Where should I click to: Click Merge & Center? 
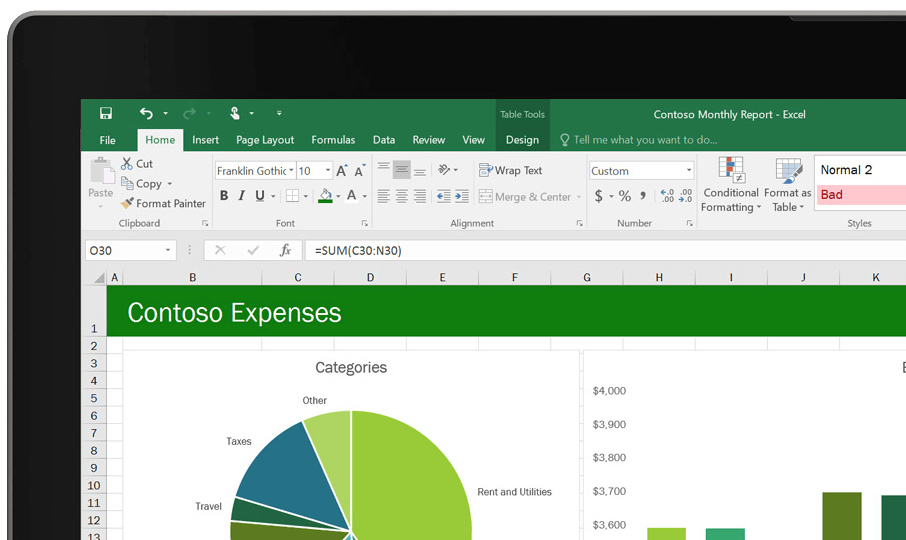(525, 197)
